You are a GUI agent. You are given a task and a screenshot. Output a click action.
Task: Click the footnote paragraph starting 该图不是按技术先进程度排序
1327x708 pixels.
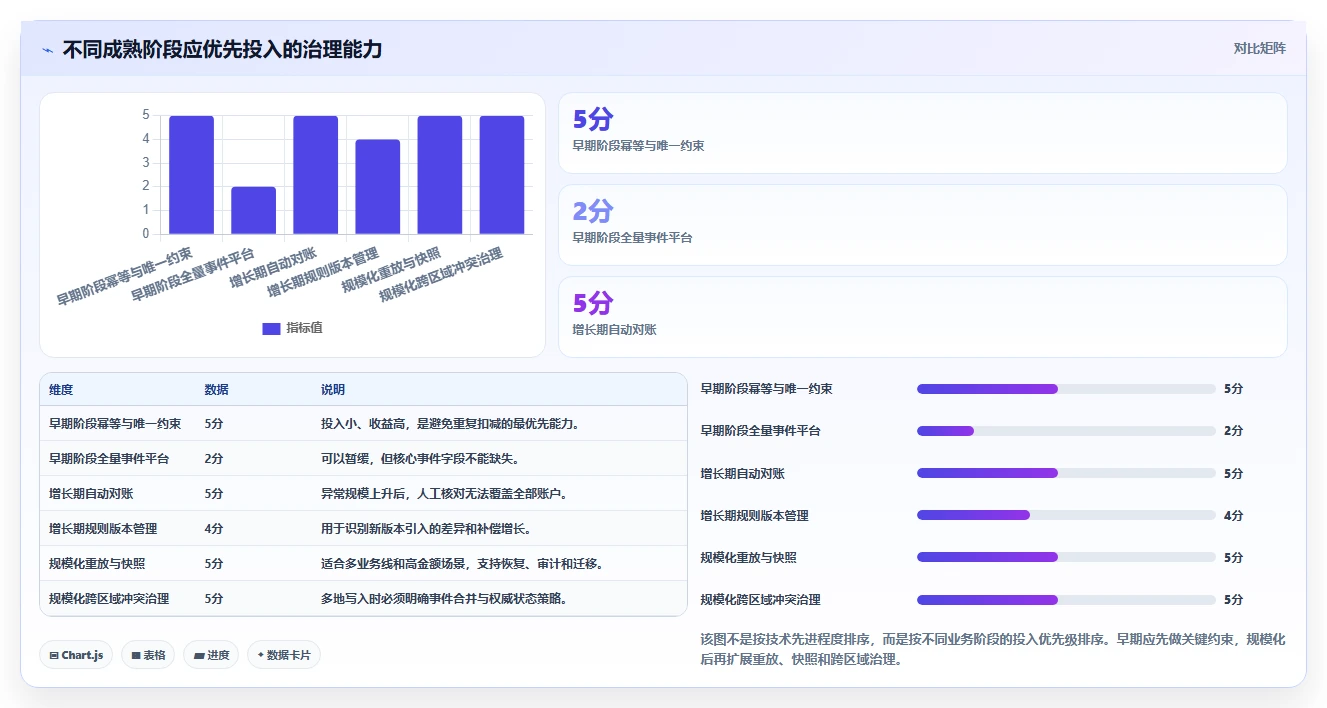tap(993, 649)
